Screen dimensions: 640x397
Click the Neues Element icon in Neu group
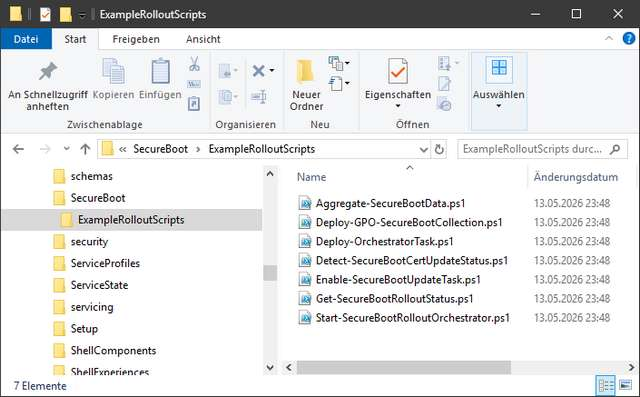336,63
